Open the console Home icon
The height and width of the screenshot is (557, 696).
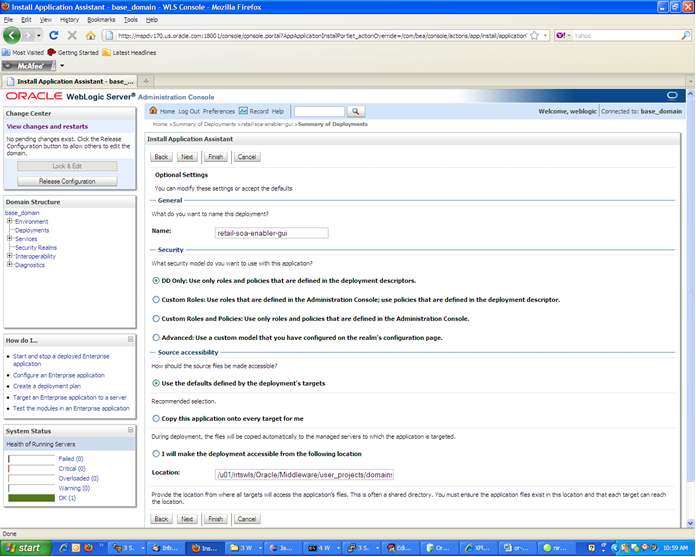coord(153,111)
